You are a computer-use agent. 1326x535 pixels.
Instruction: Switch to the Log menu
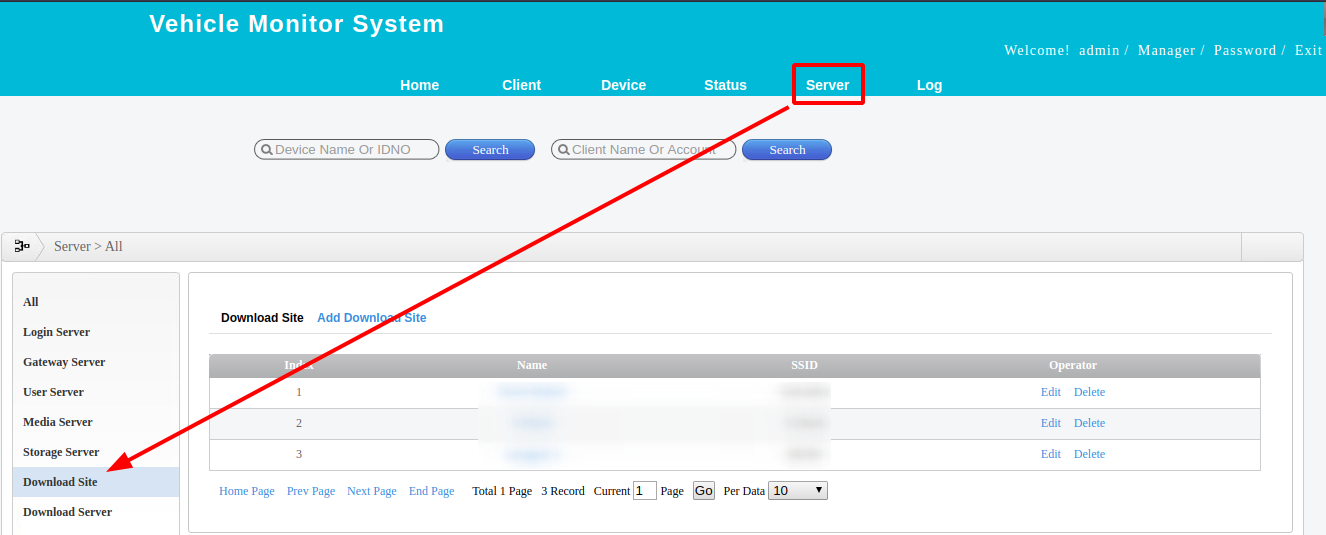point(929,85)
